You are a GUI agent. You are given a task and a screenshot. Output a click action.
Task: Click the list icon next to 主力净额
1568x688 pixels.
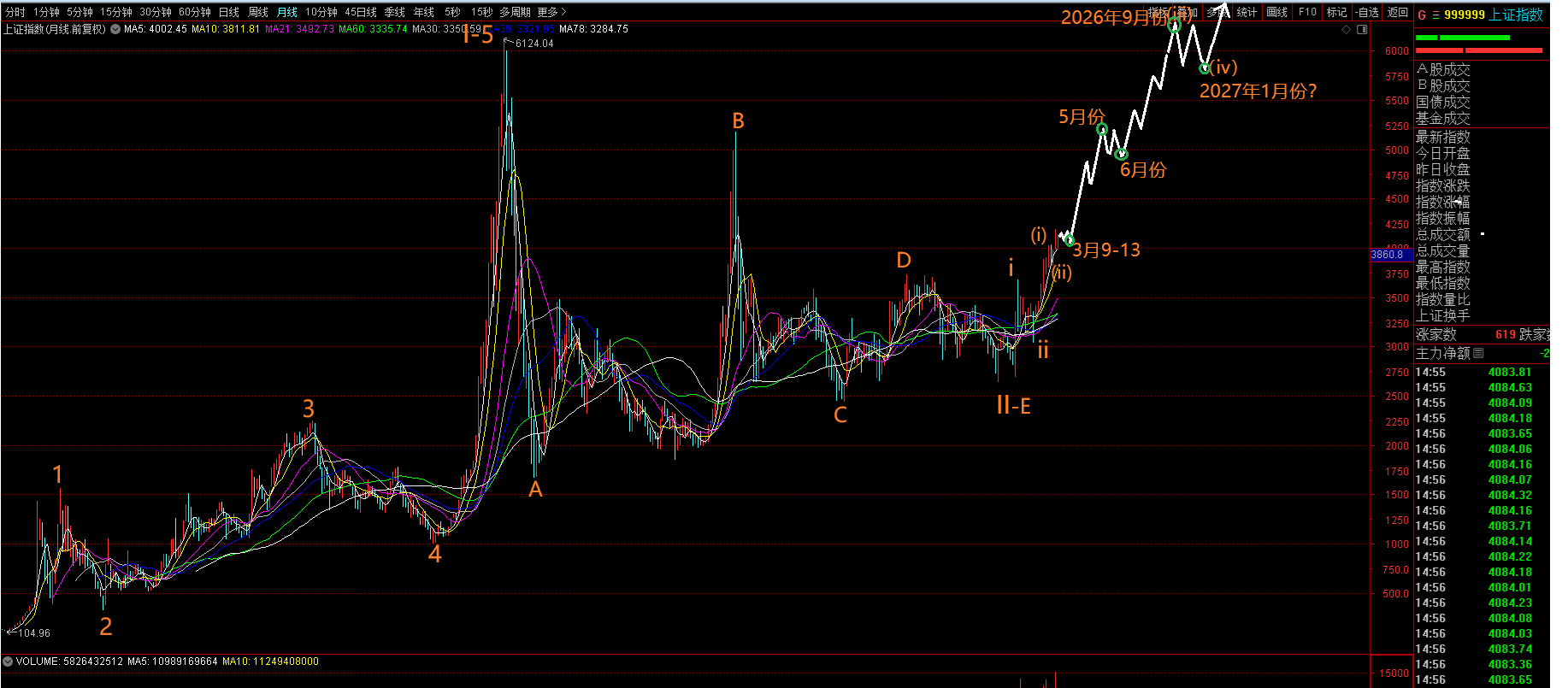1478,353
